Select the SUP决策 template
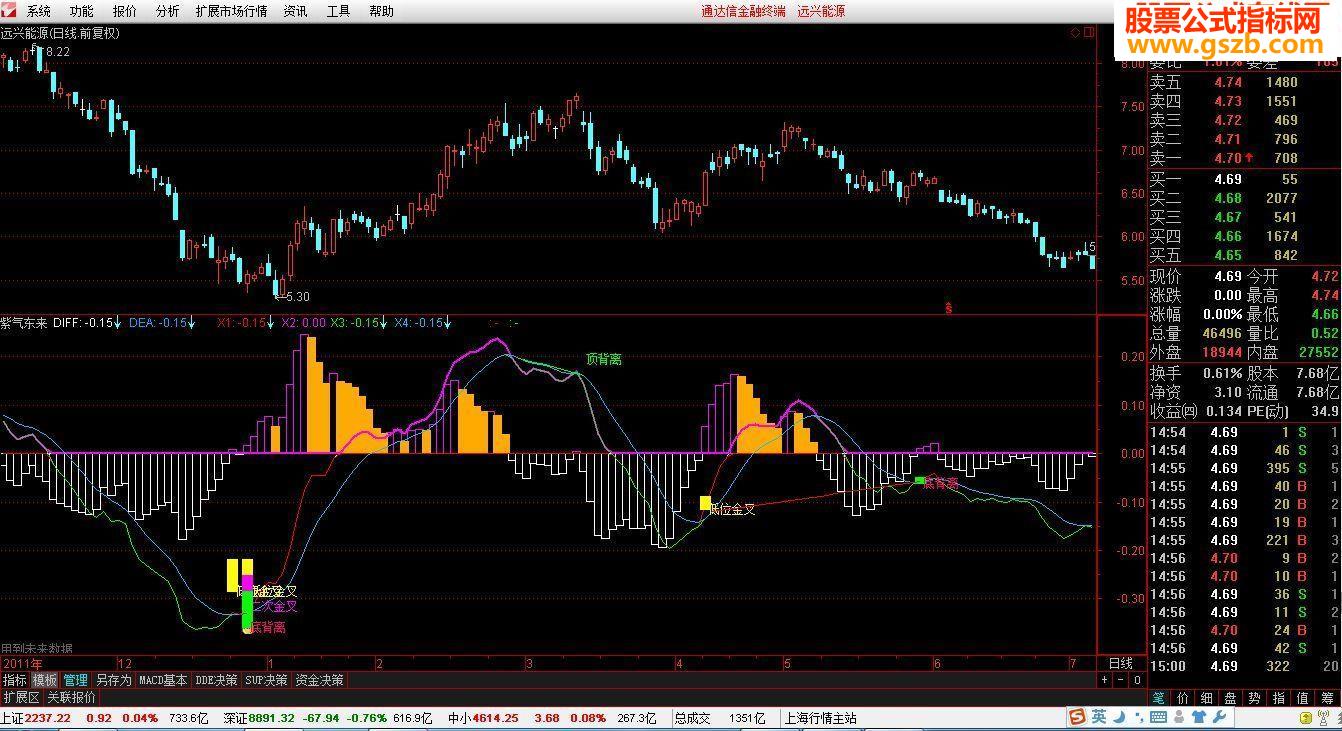Screen dimensions: 1342x731 [x=266, y=680]
